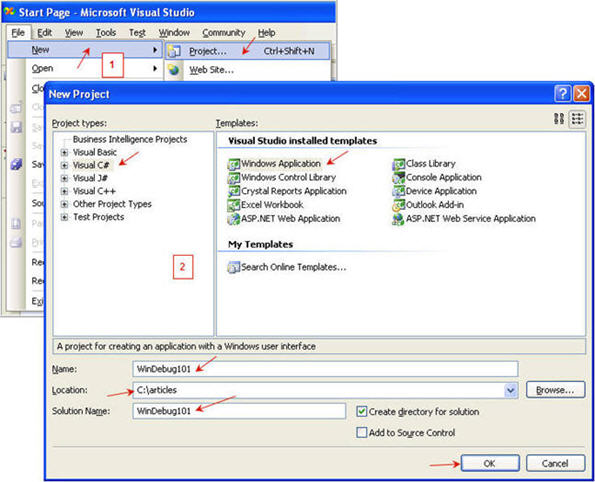This screenshot has width=595, height=482.
Task: Open the Window menu
Action: [x=174, y=33]
